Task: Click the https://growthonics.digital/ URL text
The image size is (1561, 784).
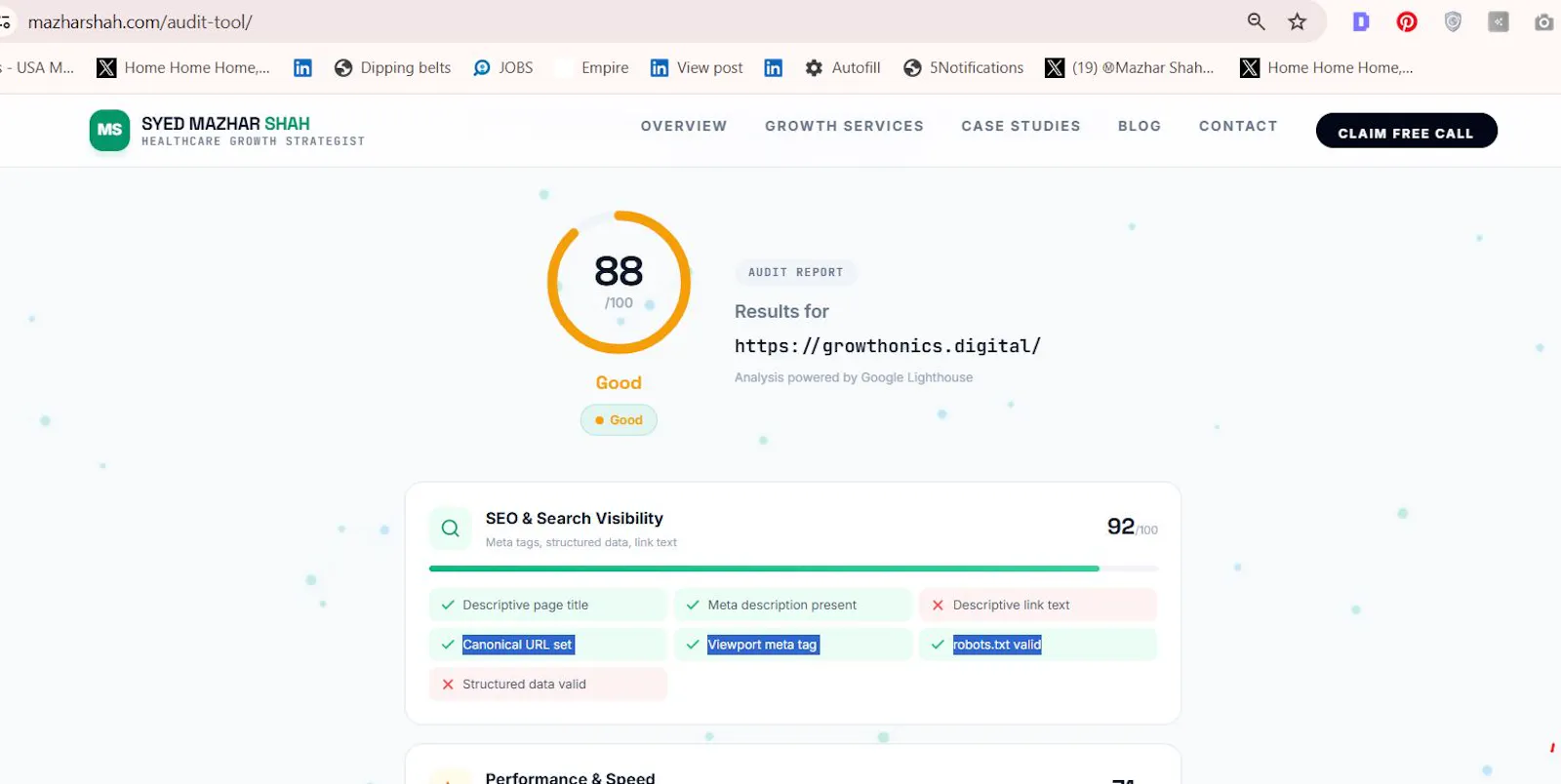Action: [x=888, y=346]
